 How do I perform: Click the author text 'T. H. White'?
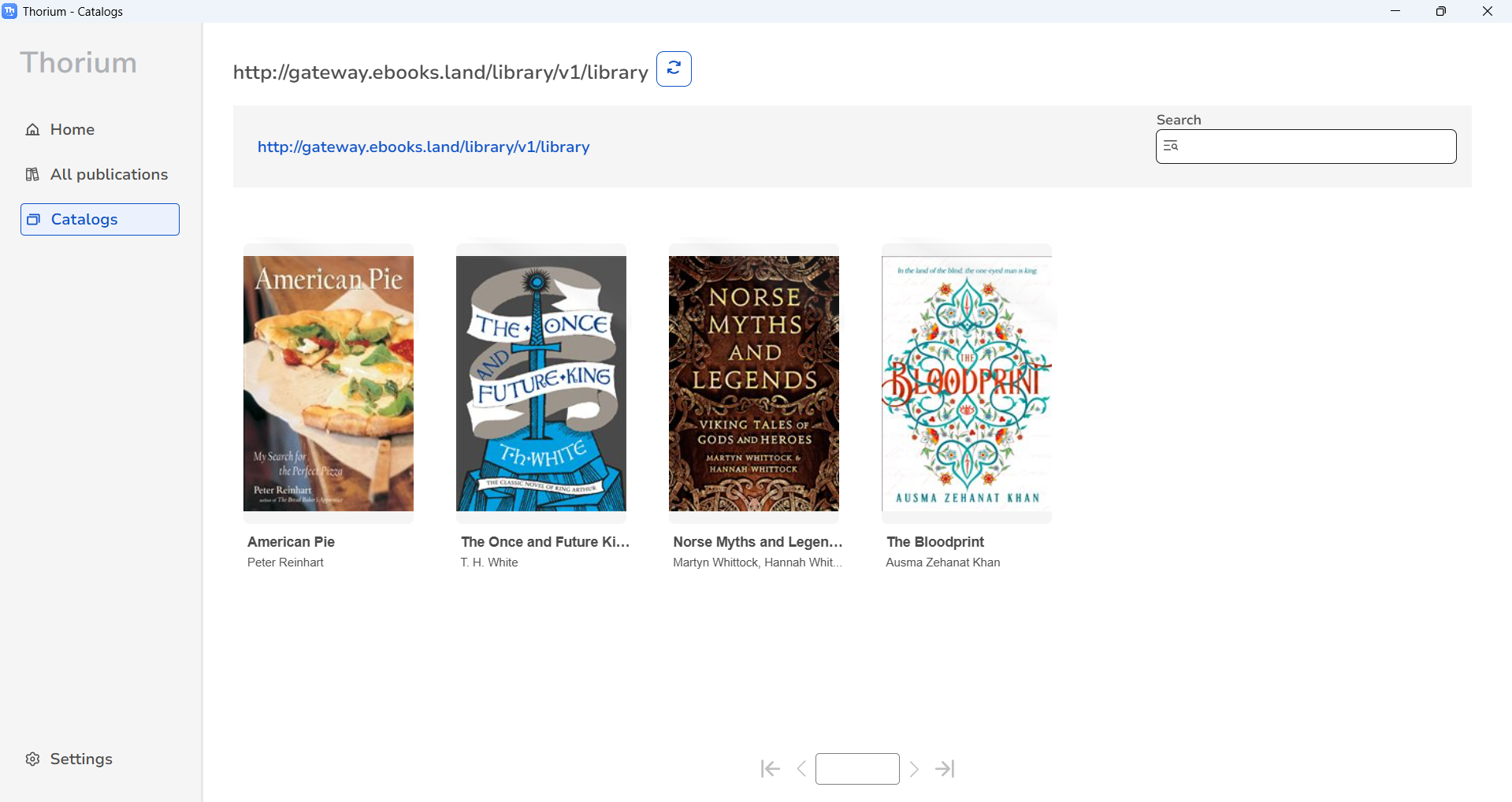pos(489,563)
